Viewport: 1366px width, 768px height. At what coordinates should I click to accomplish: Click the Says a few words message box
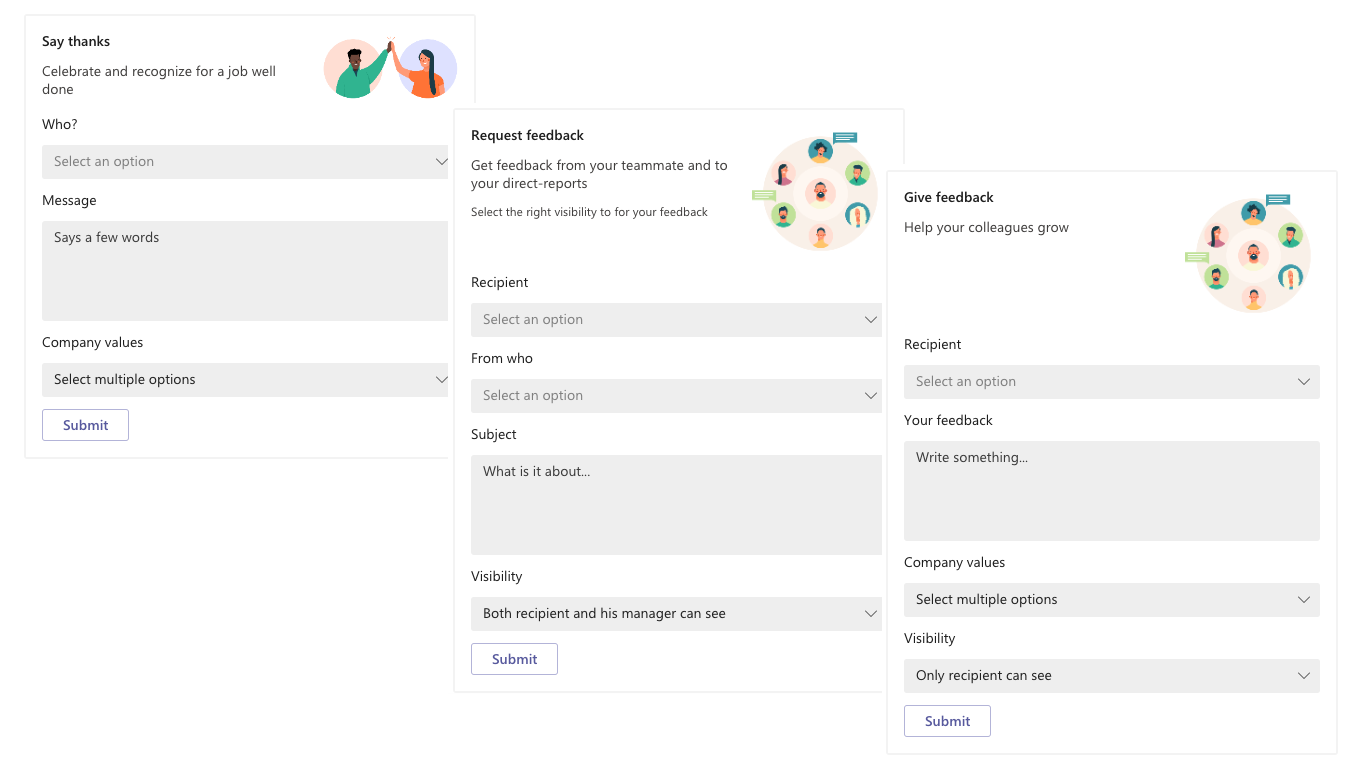click(244, 271)
